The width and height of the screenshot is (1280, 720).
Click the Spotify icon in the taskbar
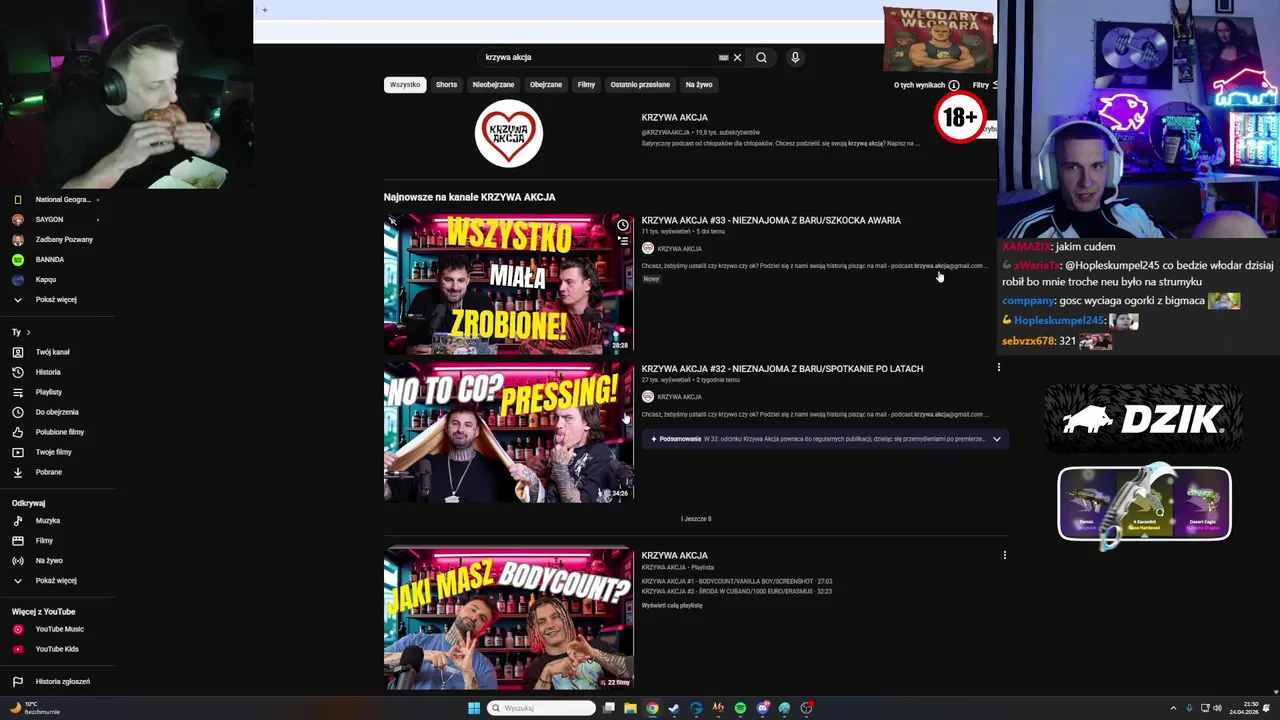(740, 708)
